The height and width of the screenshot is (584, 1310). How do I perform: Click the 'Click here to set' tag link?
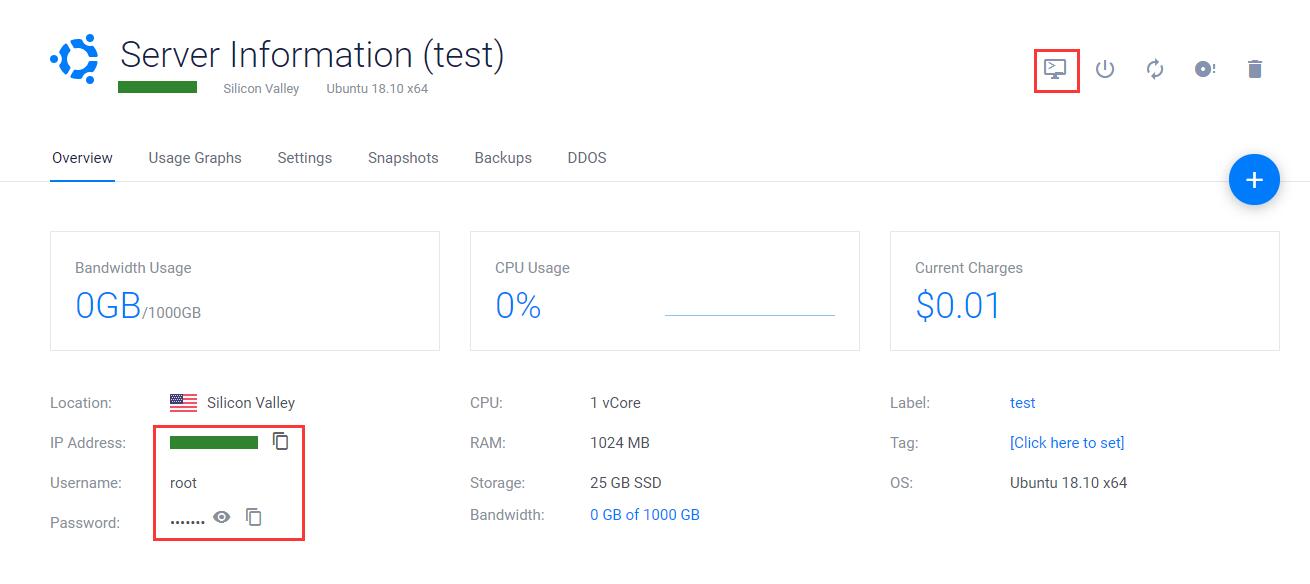point(1067,443)
